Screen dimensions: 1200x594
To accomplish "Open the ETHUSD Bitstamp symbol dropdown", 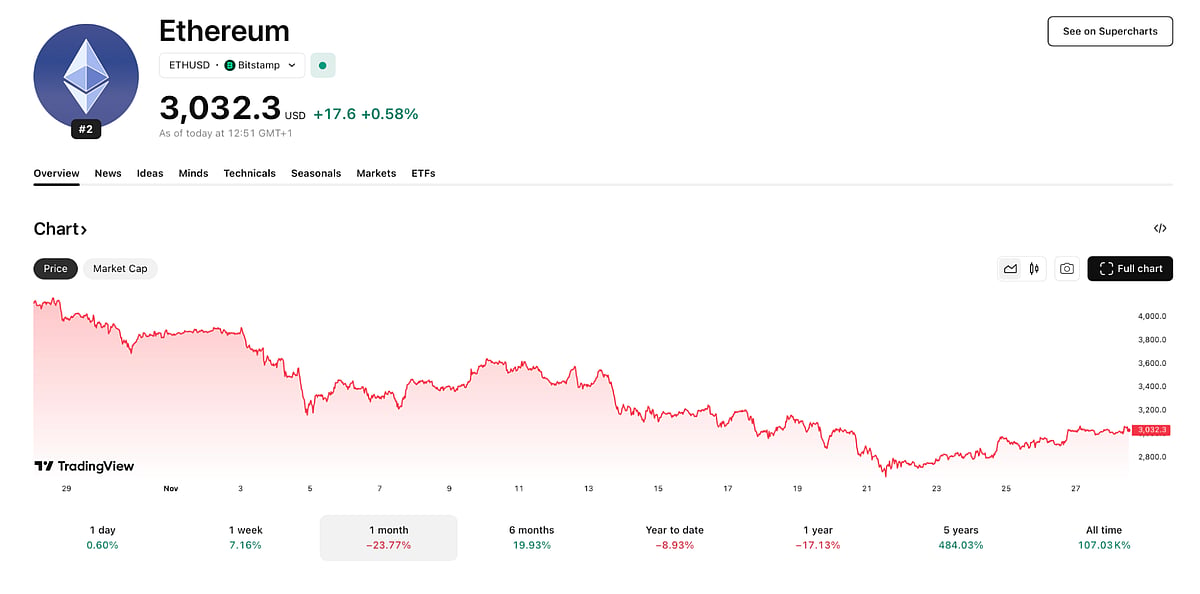I will [x=232, y=65].
